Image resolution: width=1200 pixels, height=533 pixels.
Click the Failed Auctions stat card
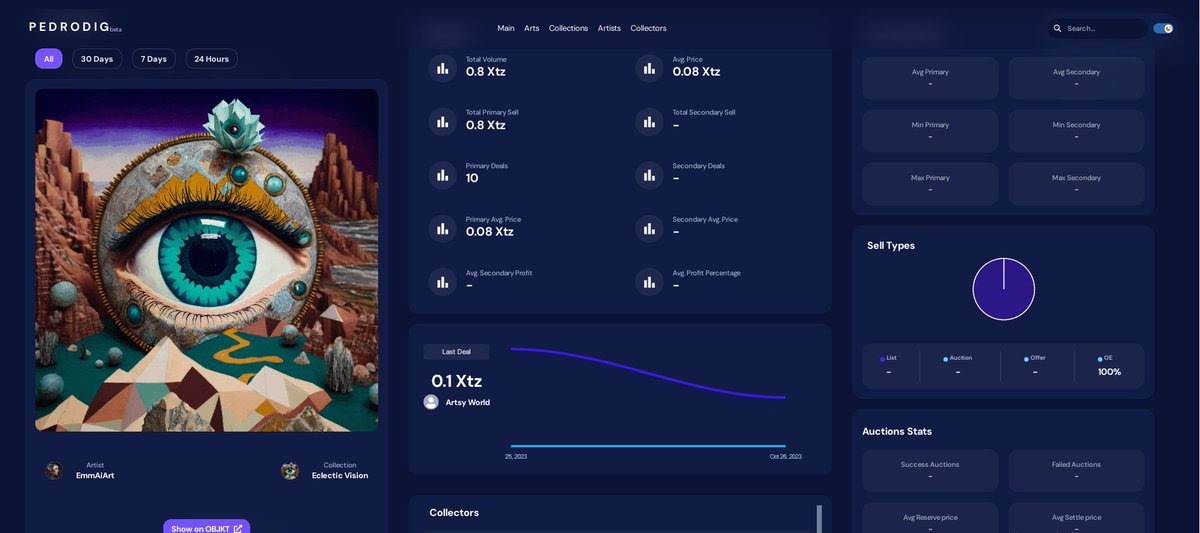click(x=1076, y=470)
